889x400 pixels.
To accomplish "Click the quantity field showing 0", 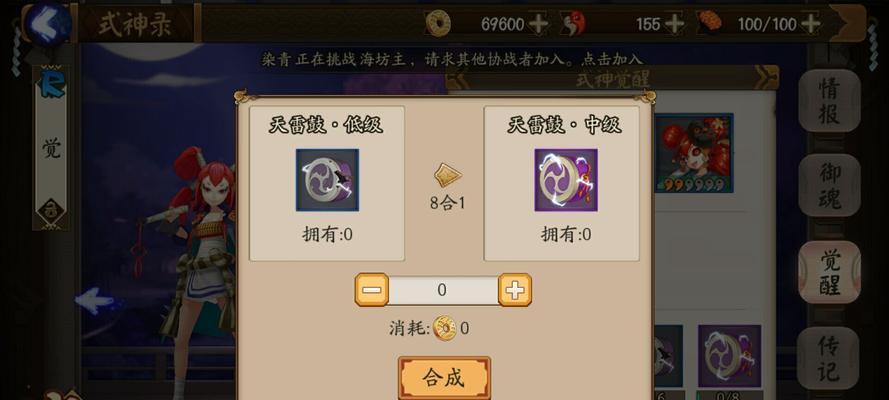I will click(x=443, y=291).
